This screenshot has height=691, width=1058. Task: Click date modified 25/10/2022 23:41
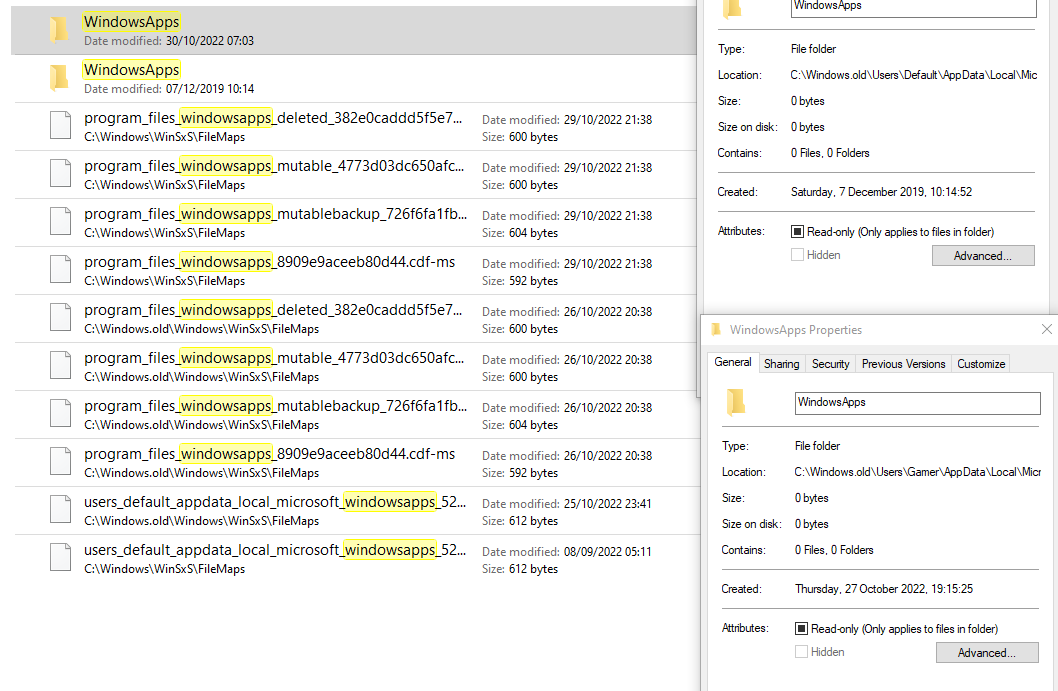[567, 503]
